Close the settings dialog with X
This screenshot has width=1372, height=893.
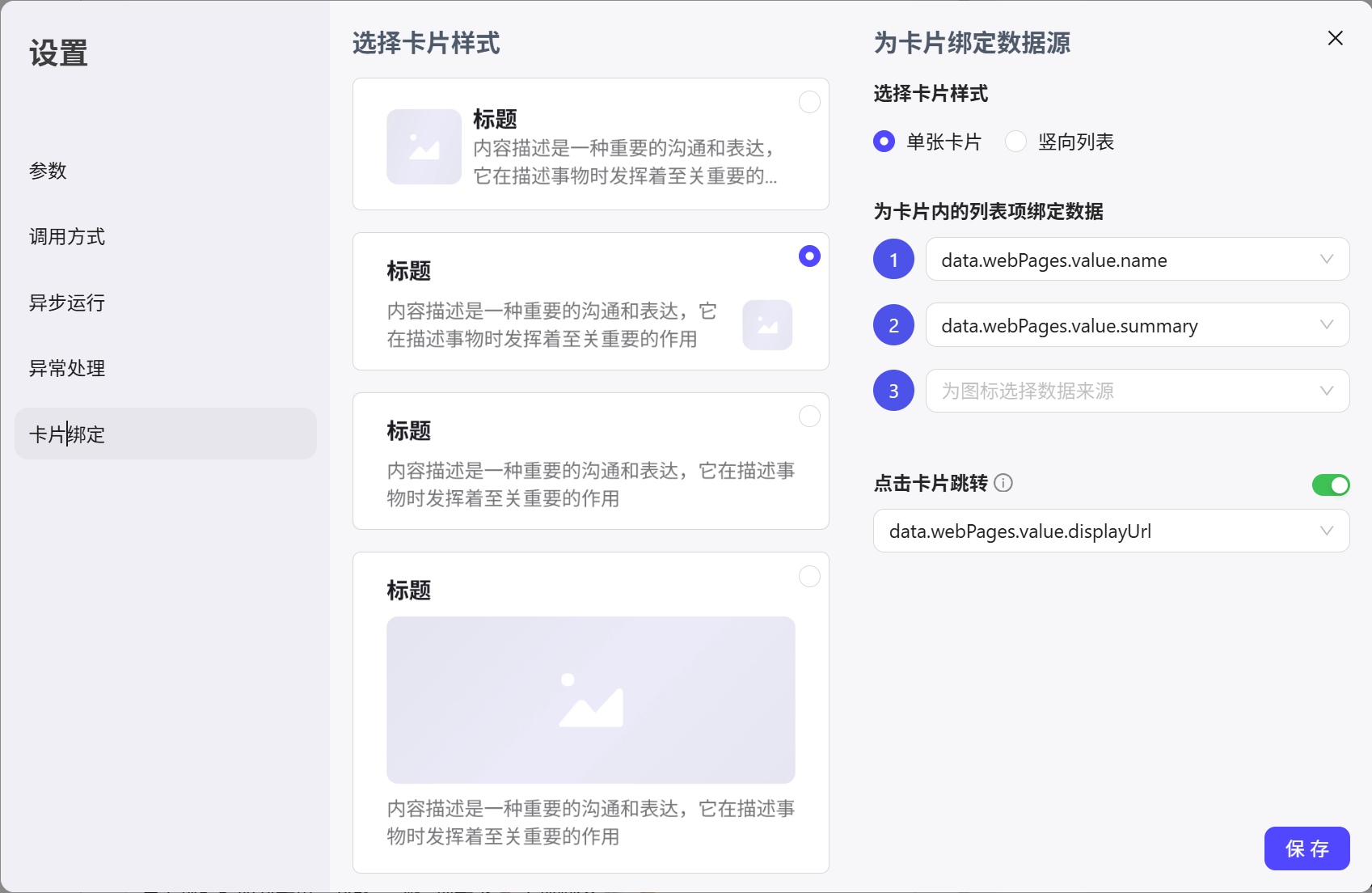[1335, 39]
